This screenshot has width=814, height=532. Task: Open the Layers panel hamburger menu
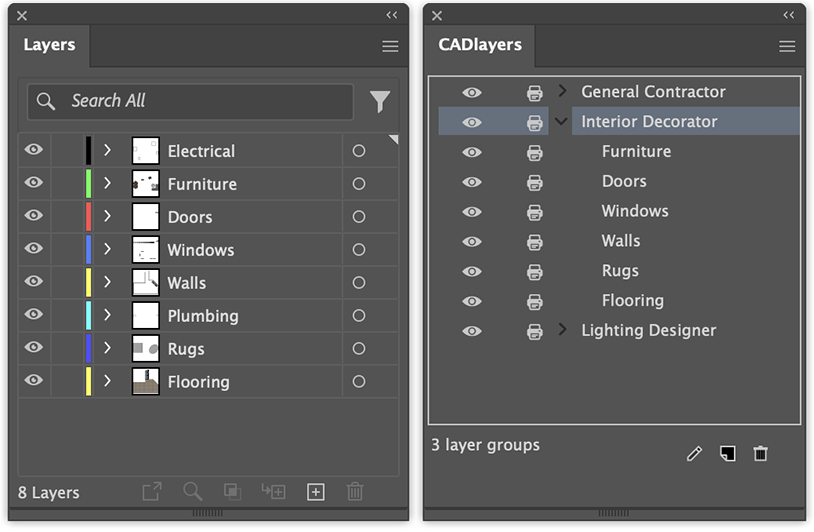tap(390, 46)
